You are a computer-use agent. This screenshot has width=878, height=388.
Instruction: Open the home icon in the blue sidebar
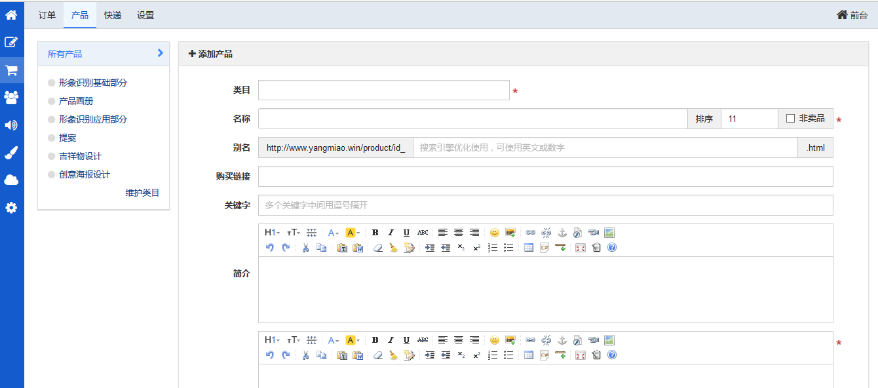tap(11, 15)
